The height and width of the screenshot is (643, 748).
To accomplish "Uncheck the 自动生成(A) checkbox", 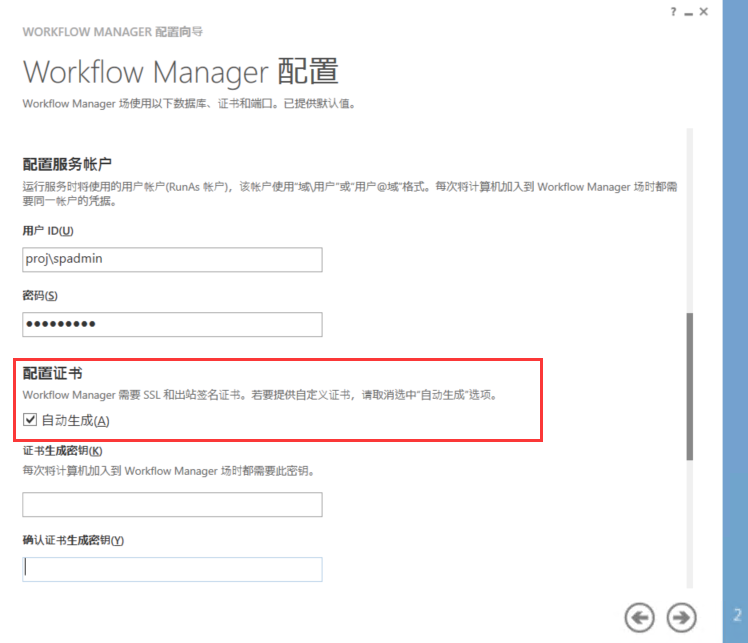I will click(30, 420).
